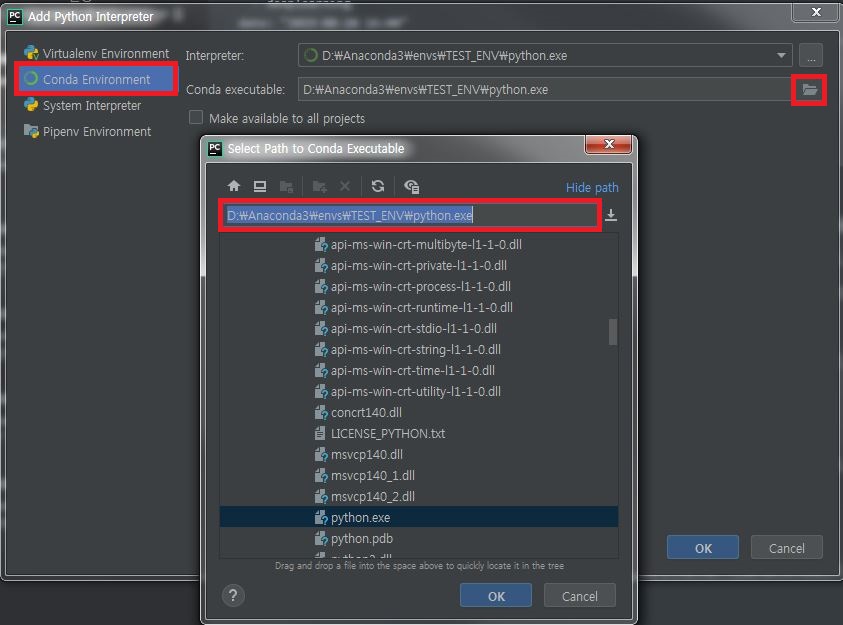Select api-ms-win-crt-string-l1-1-0.dll
Image resolution: width=843 pixels, height=625 pixels.
[x=416, y=349]
